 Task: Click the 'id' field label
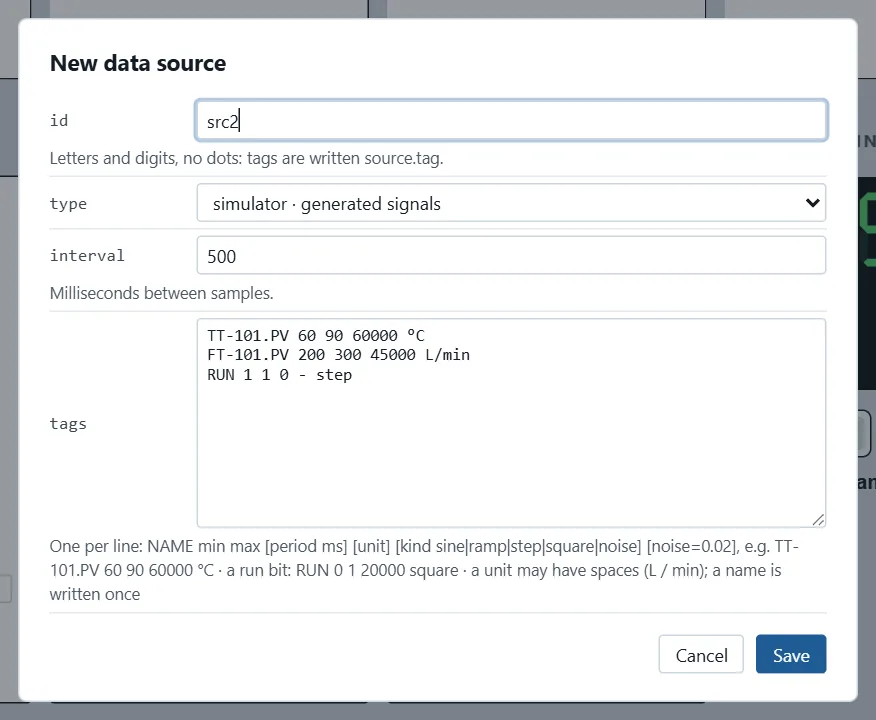(x=59, y=121)
